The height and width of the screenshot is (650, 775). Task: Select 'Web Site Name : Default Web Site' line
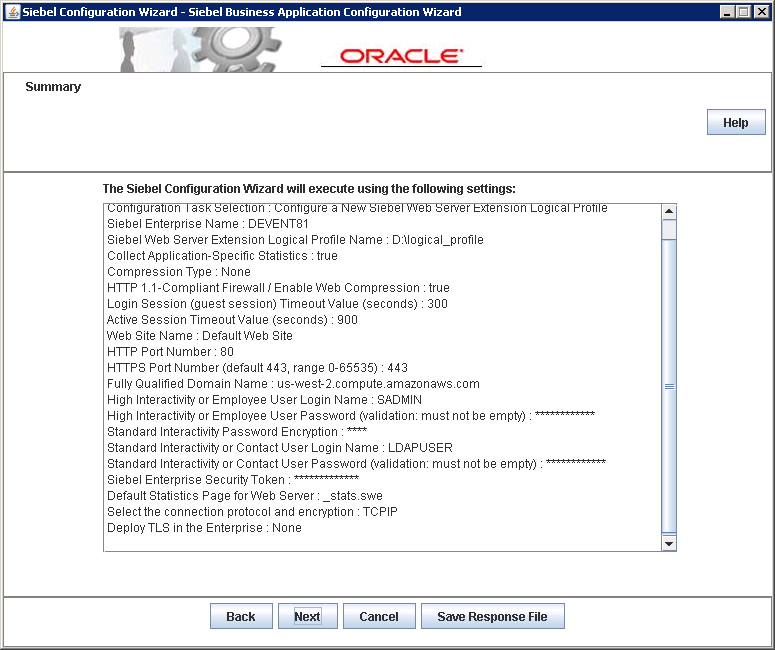tap(200, 336)
